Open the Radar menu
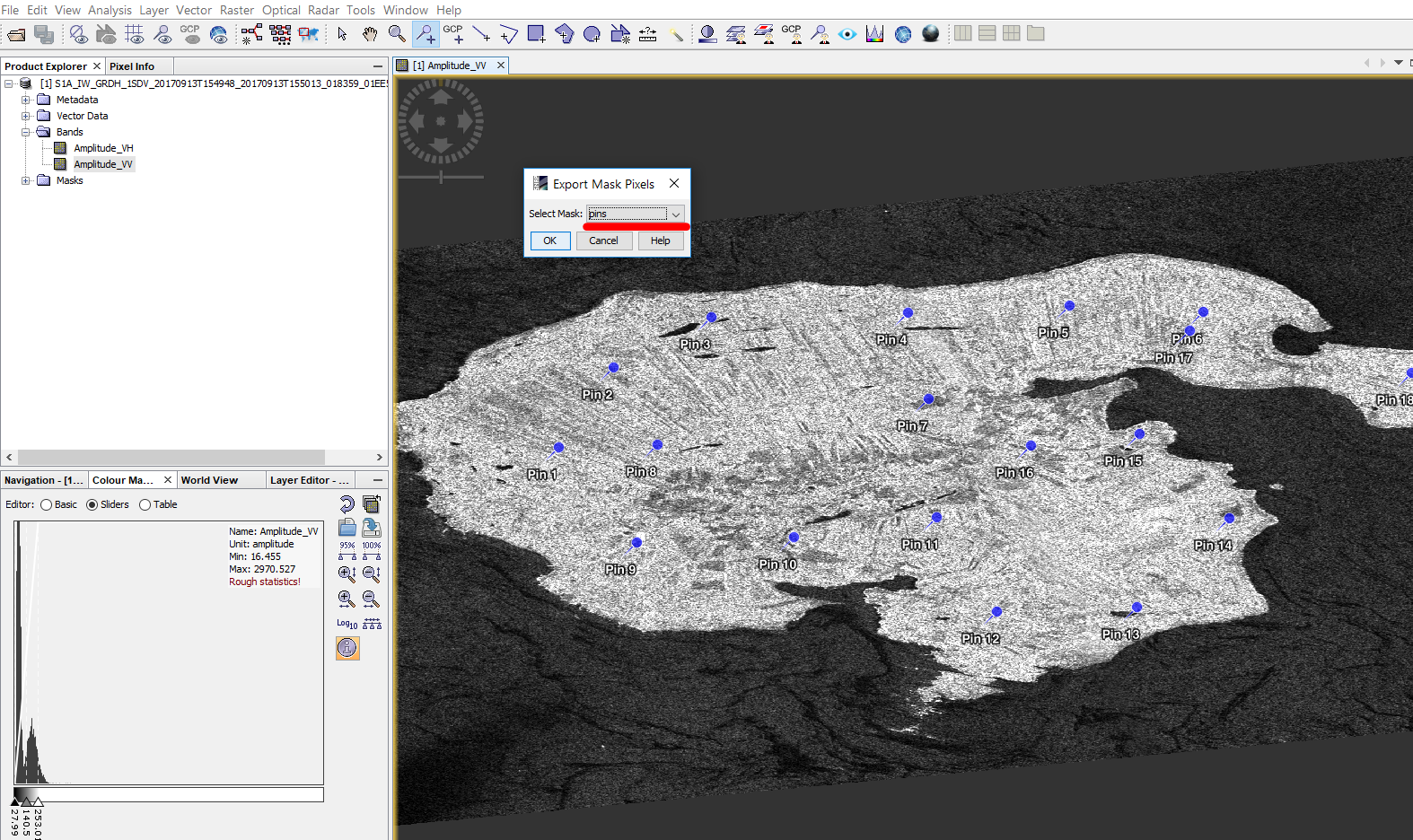The height and width of the screenshot is (840, 1413). coord(323,10)
